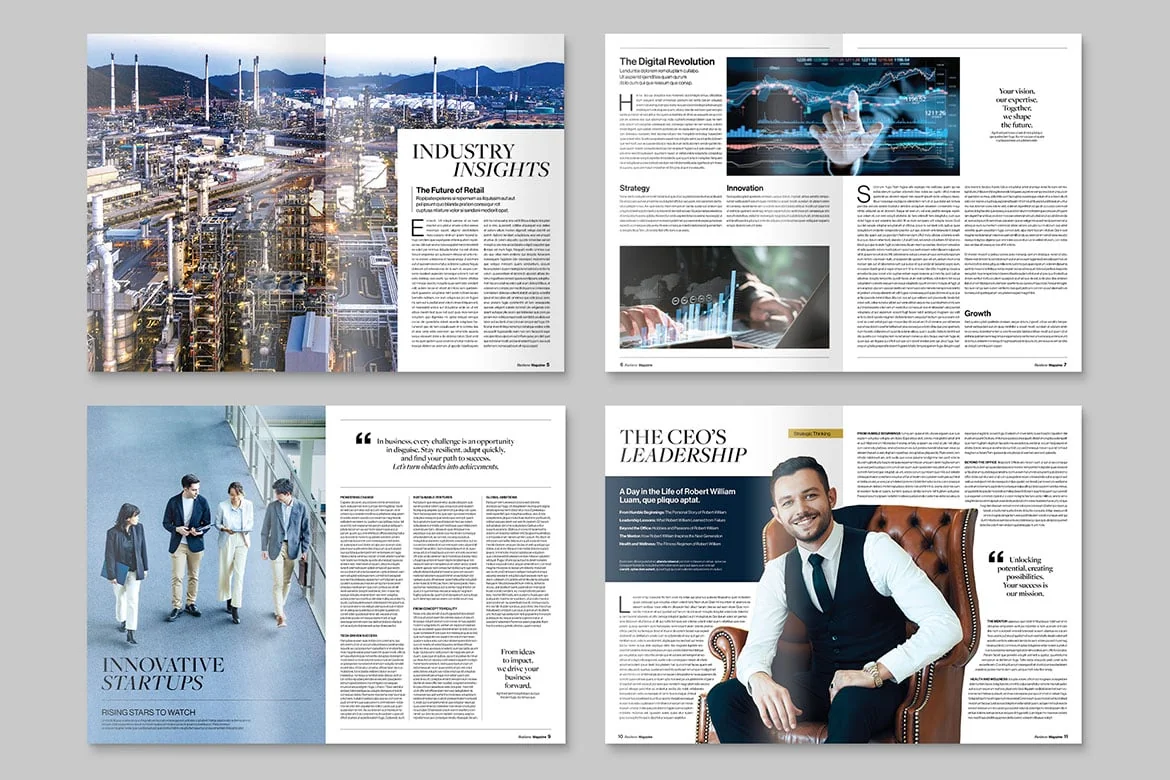
Task: Click 'Unlocking potential, creating possibilities' quote
Action: pyautogui.click(x=1024, y=576)
